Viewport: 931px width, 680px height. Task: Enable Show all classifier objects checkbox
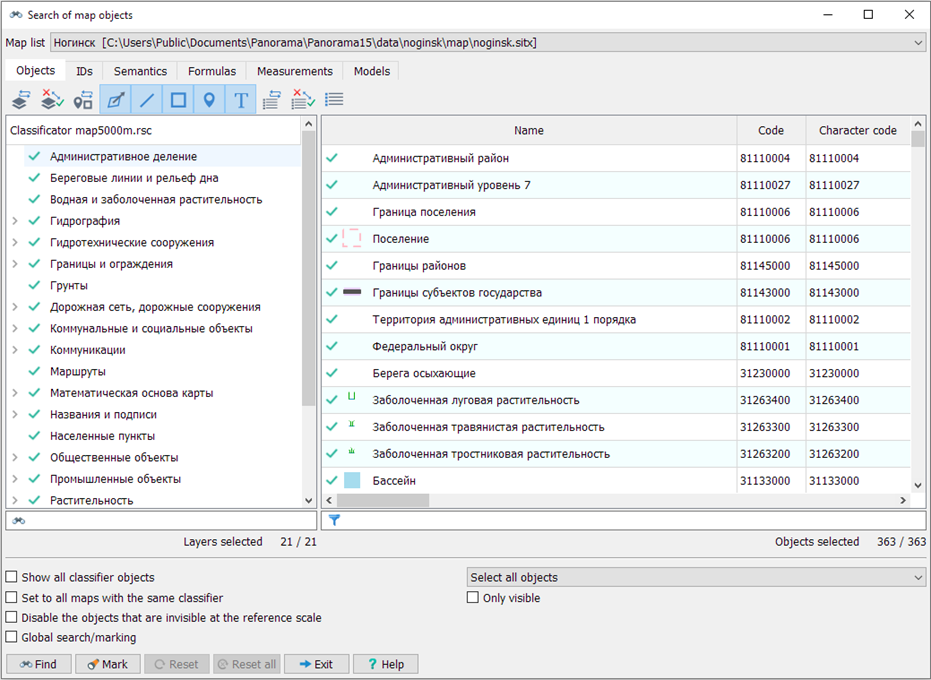click(12, 578)
